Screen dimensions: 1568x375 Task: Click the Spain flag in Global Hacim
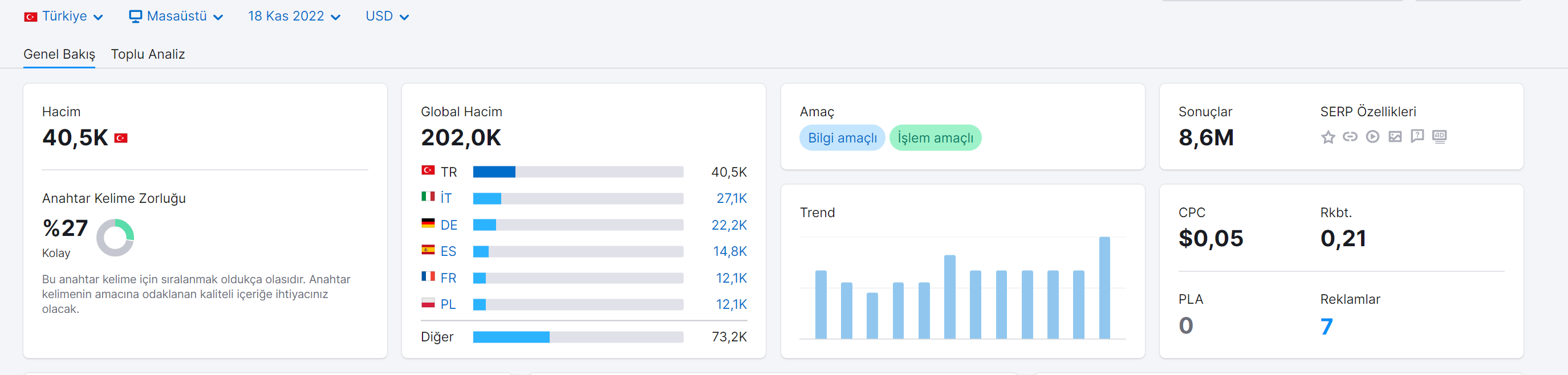coord(428,250)
